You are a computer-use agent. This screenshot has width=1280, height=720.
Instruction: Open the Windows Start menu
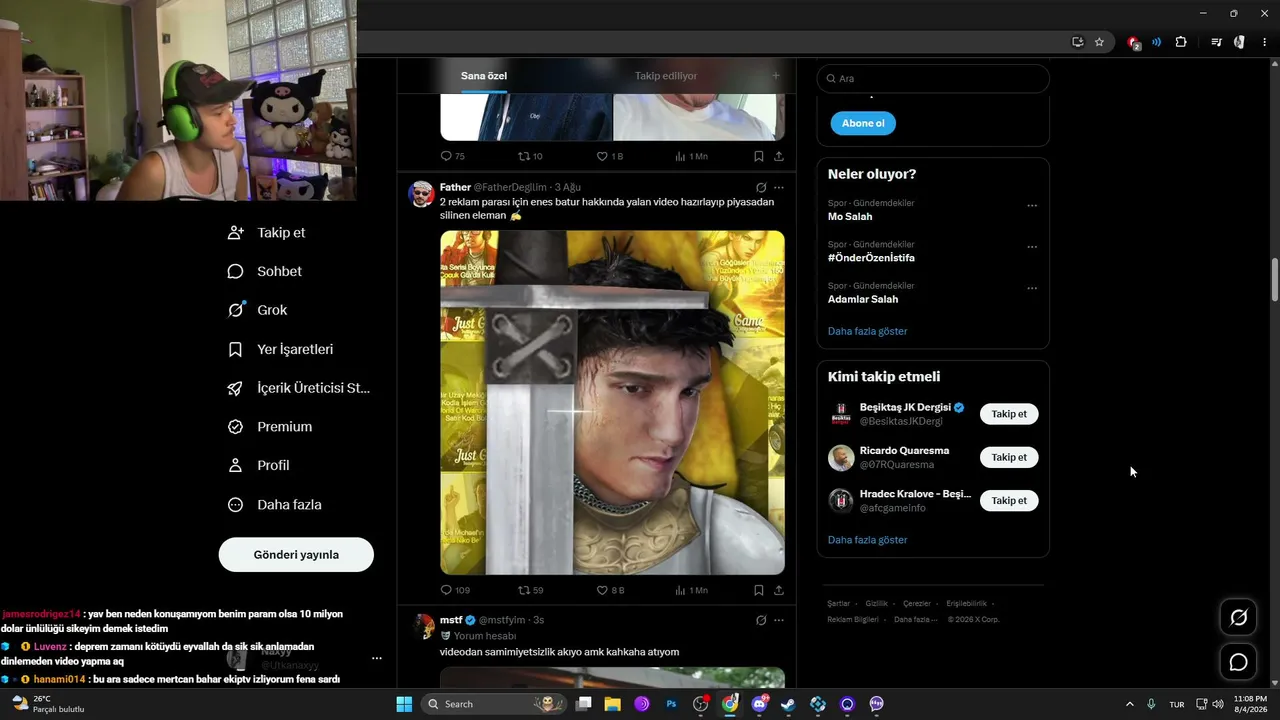404,704
